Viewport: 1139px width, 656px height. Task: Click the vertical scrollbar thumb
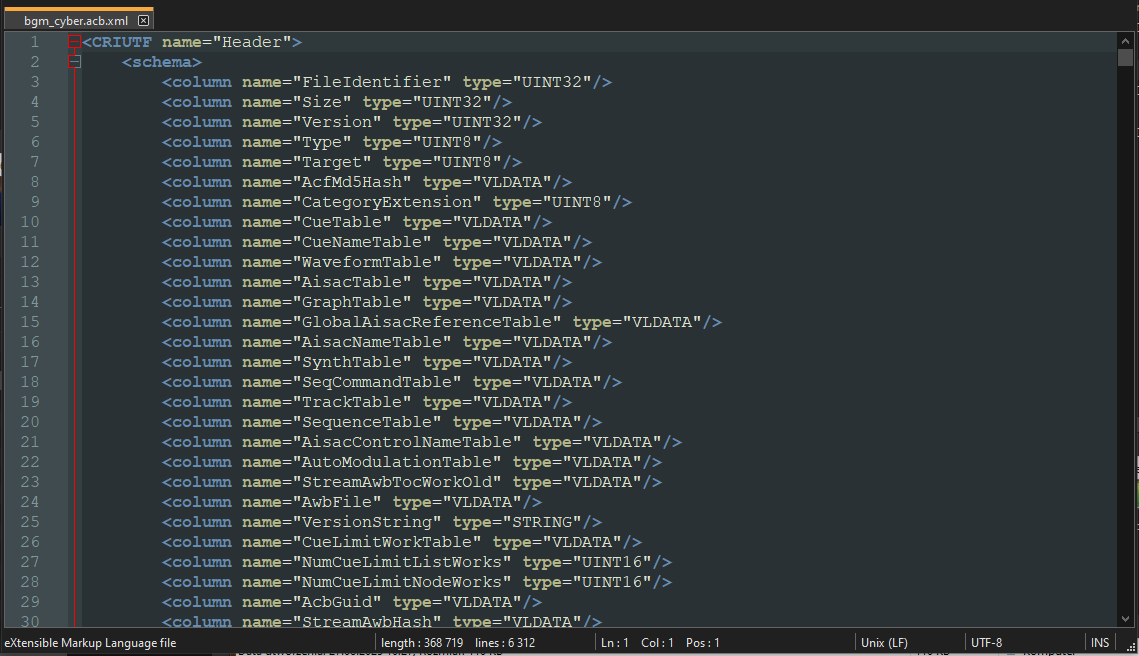click(x=1125, y=57)
